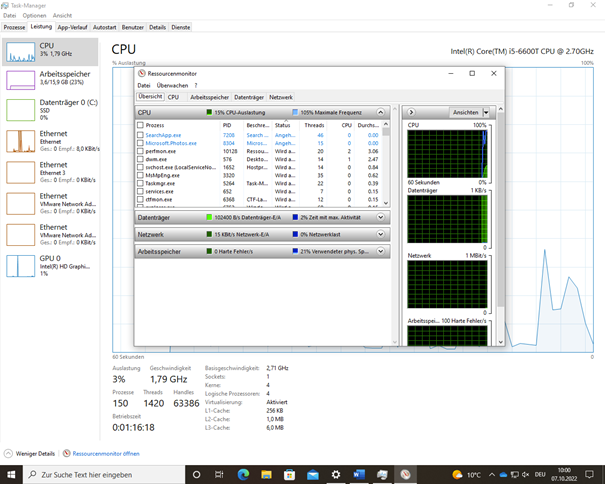Check the svchost.exe (LocalServiceNo...) checkbox
605x484 pixels.
(x=140, y=167)
